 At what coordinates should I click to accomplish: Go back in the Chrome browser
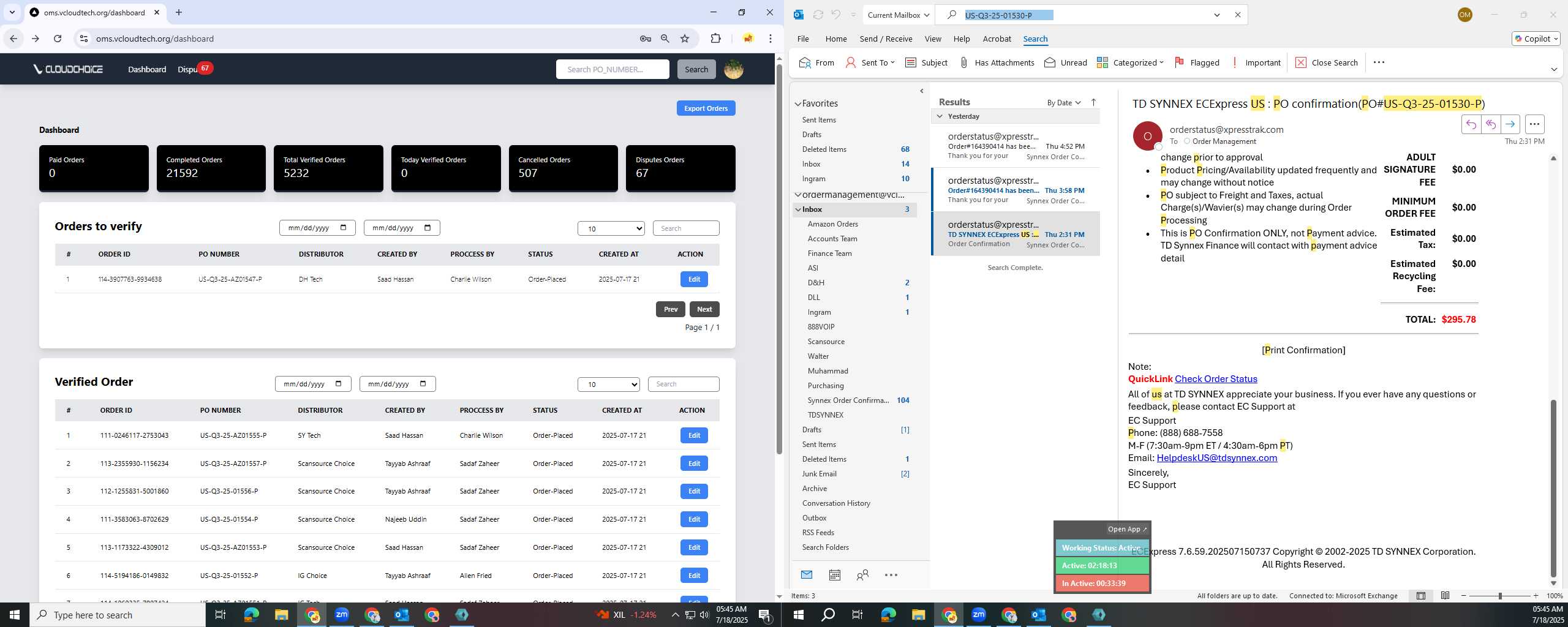coord(13,39)
